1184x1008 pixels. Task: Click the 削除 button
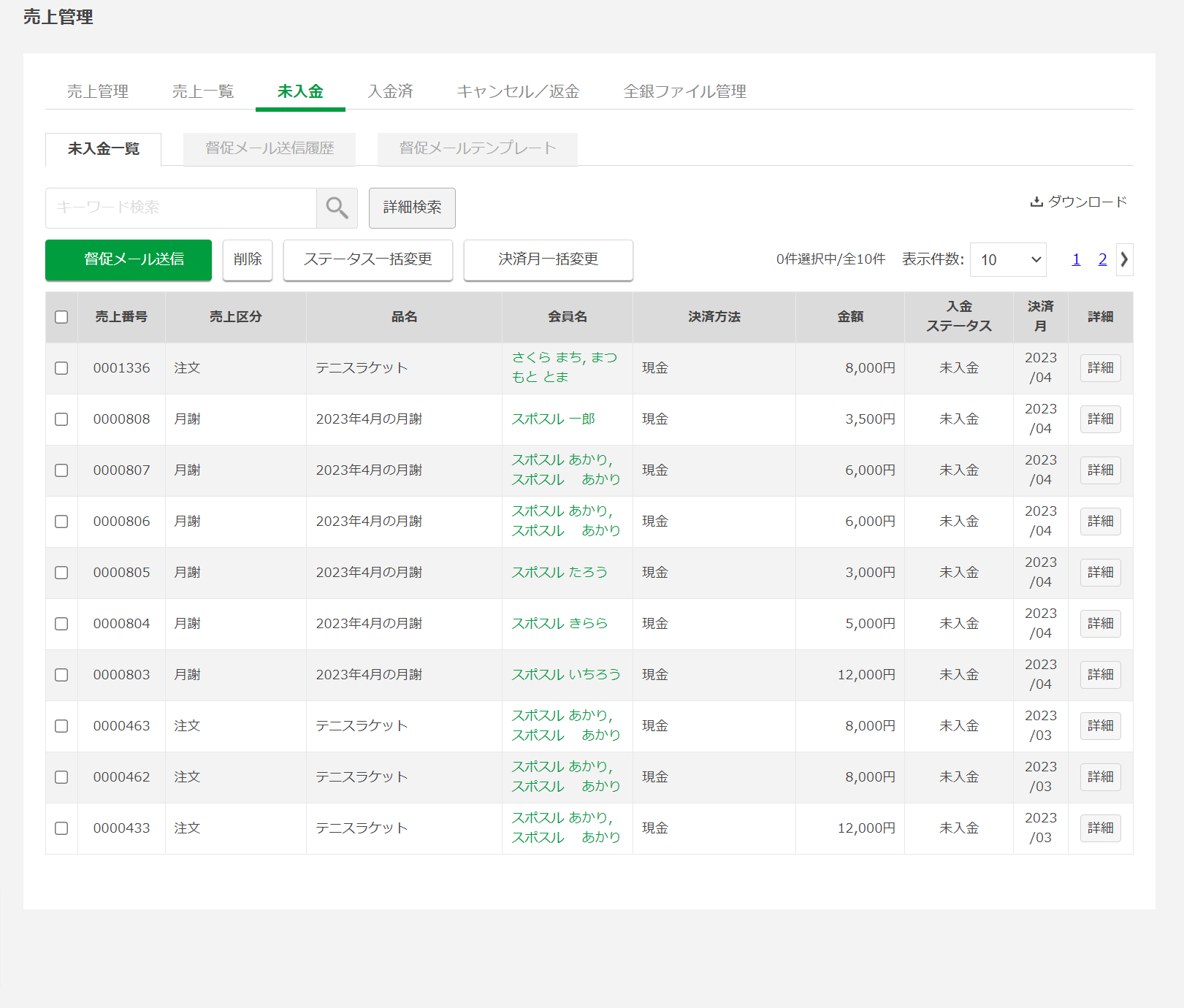[x=248, y=260]
